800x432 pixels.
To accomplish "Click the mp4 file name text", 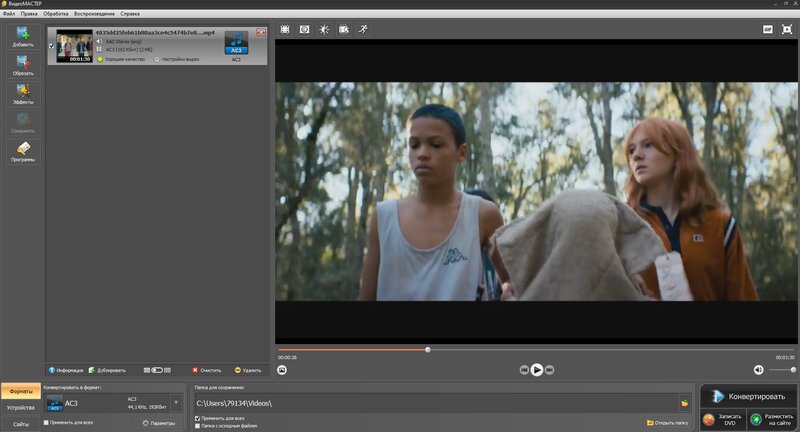I will (155, 33).
